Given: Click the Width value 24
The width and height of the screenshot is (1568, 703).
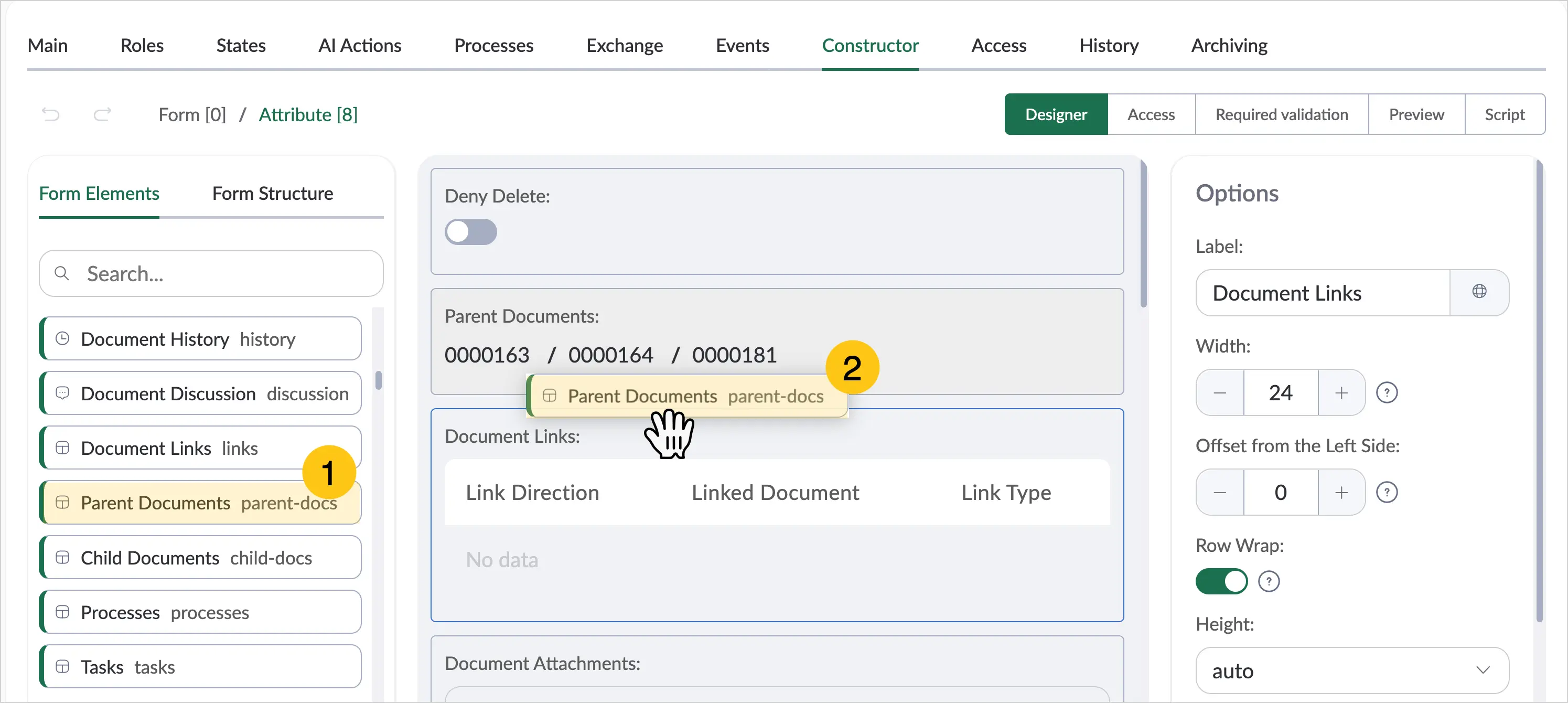Looking at the screenshot, I should pyautogui.click(x=1281, y=392).
